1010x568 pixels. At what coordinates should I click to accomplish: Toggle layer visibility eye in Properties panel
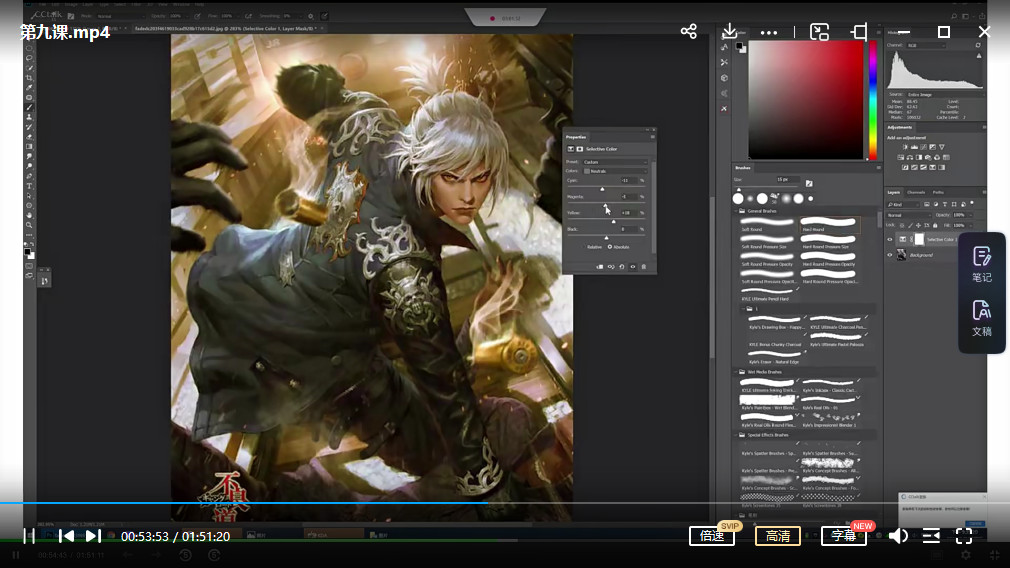pos(633,267)
